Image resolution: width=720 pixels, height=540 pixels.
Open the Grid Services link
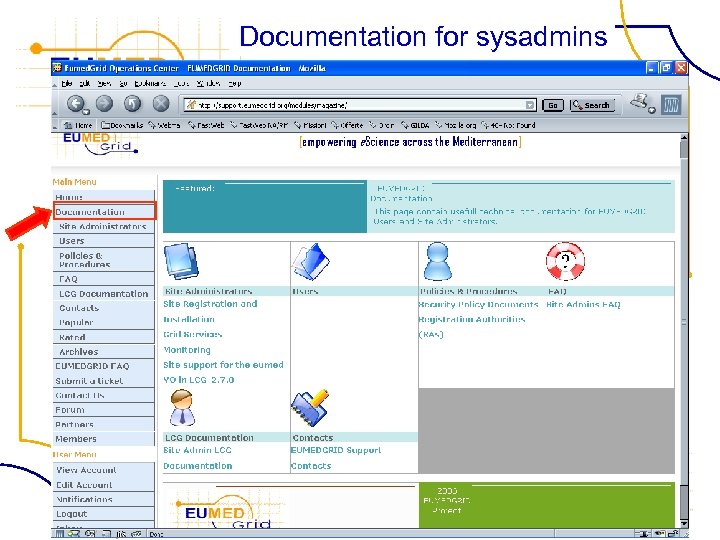point(193,334)
